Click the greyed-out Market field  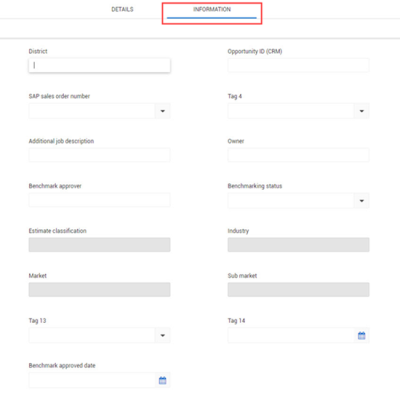point(99,290)
